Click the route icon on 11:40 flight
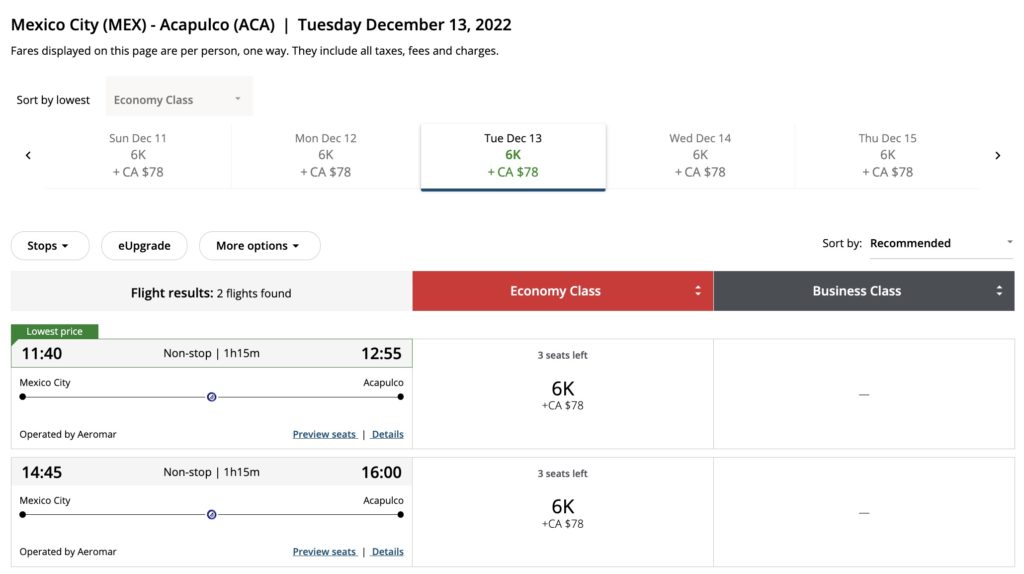The height and width of the screenshot is (574, 1024). tap(211, 397)
